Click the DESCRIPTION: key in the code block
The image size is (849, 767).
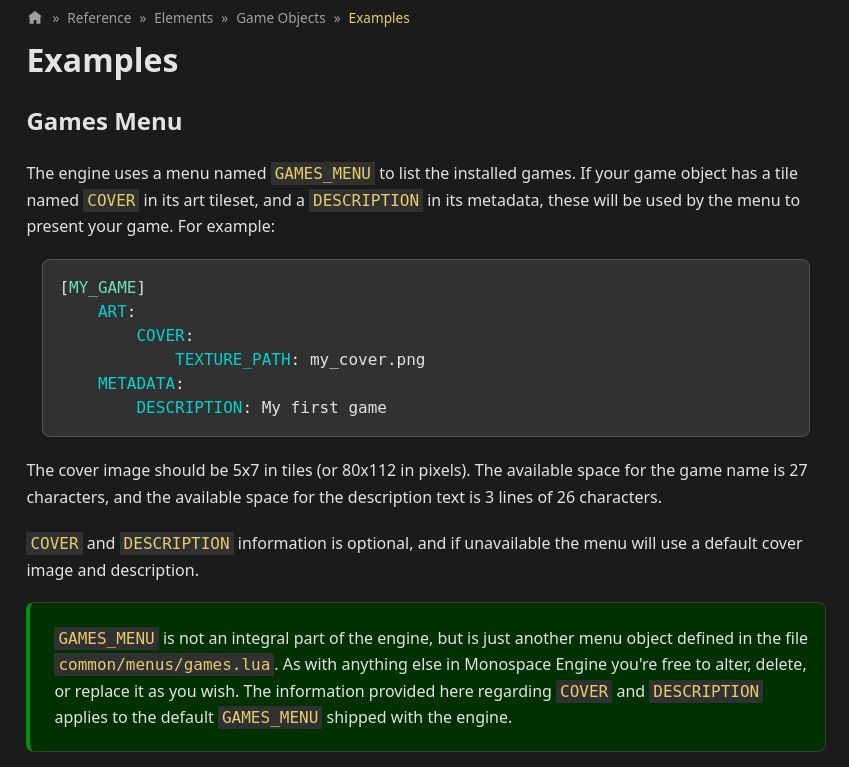[x=193, y=408]
